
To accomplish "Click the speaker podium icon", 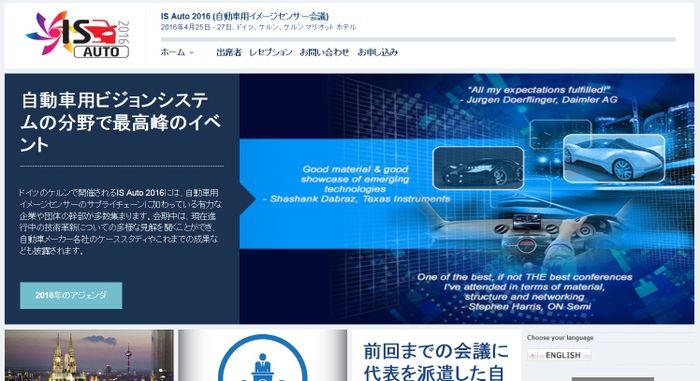I will coord(262,357).
